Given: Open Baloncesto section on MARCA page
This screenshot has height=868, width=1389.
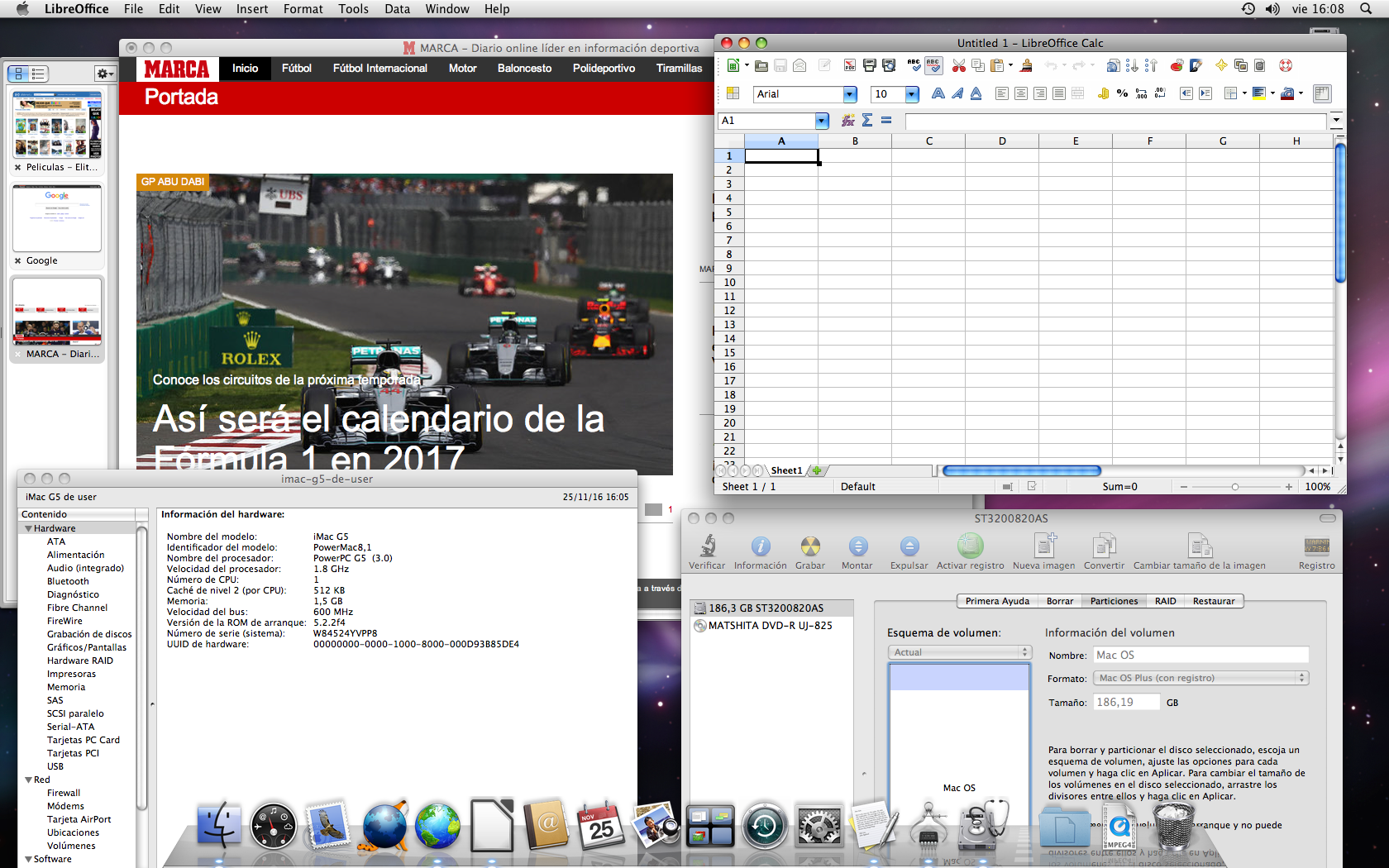Looking at the screenshot, I should coord(524,69).
